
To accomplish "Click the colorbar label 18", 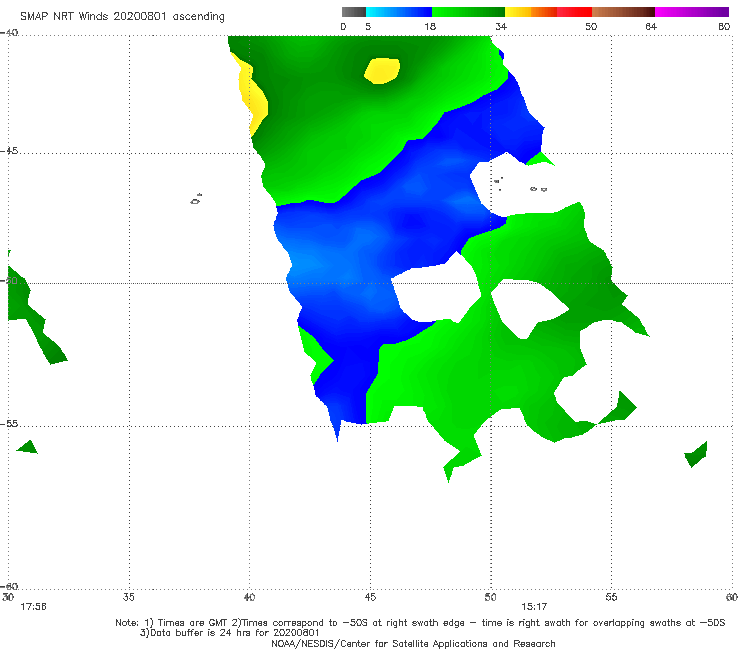I will (430, 27).
